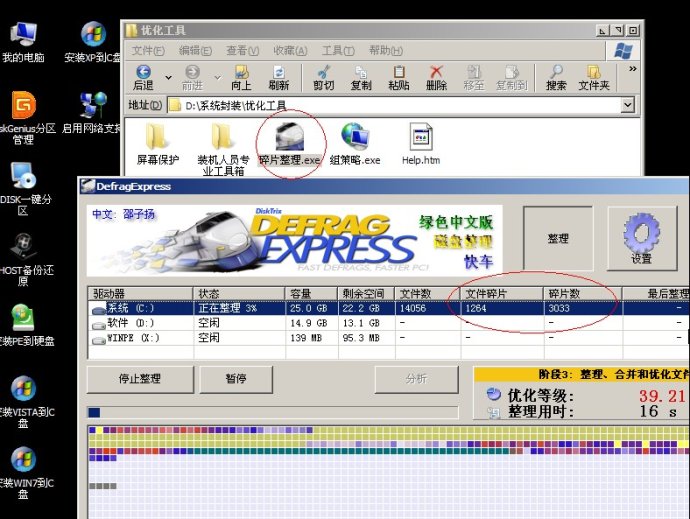Select 装机人员专业工具箱 folder
This screenshot has height=519, width=690.
click(223, 150)
